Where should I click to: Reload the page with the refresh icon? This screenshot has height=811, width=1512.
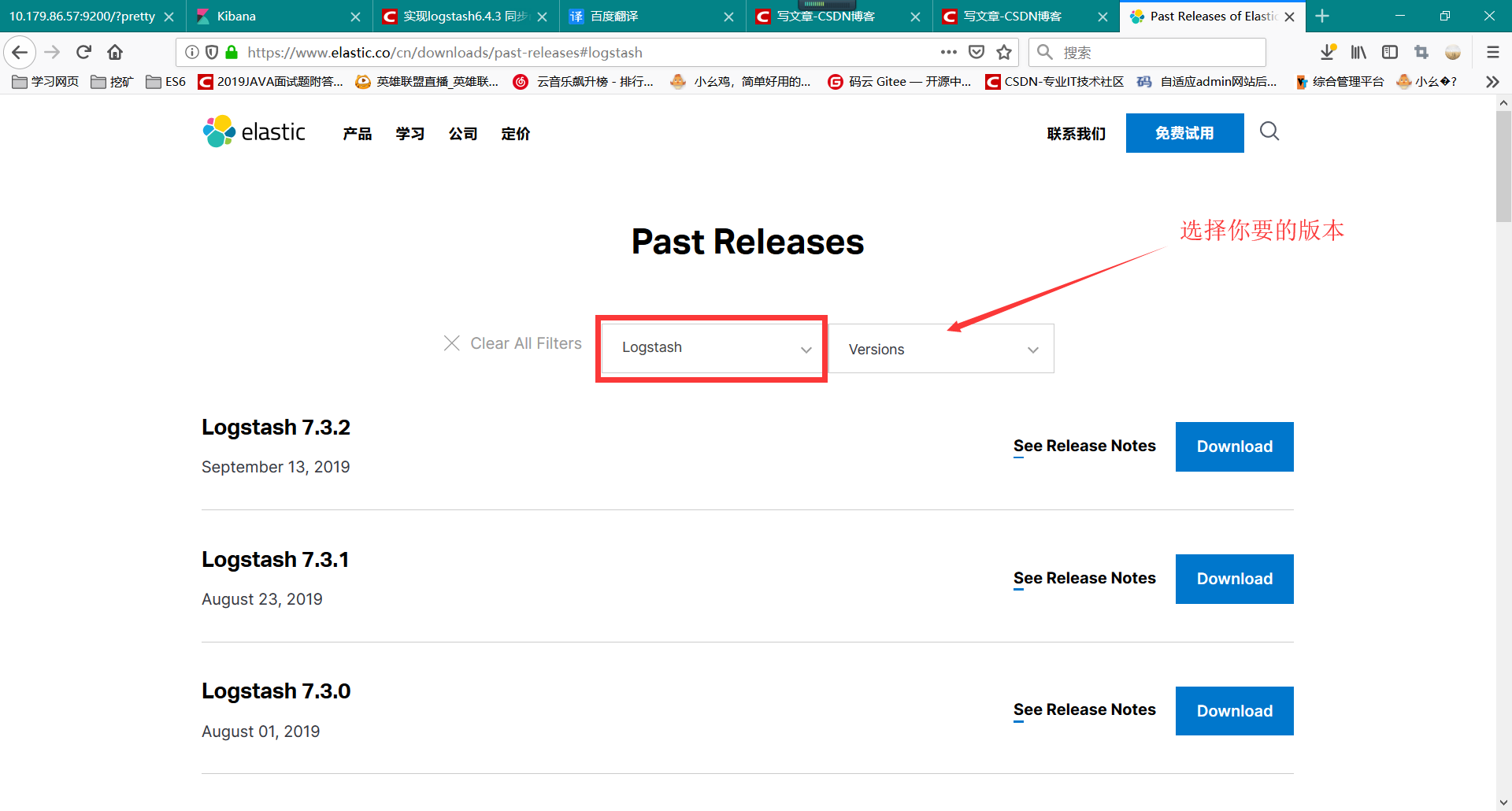tap(83, 52)
